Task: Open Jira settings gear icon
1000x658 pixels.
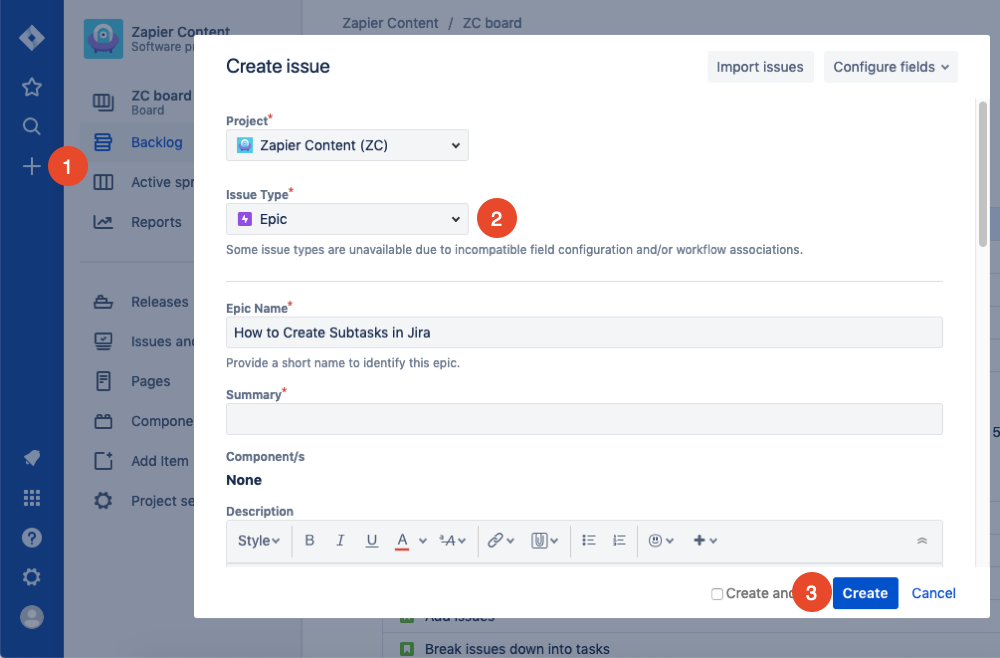Action: click(x=31, y=577)
